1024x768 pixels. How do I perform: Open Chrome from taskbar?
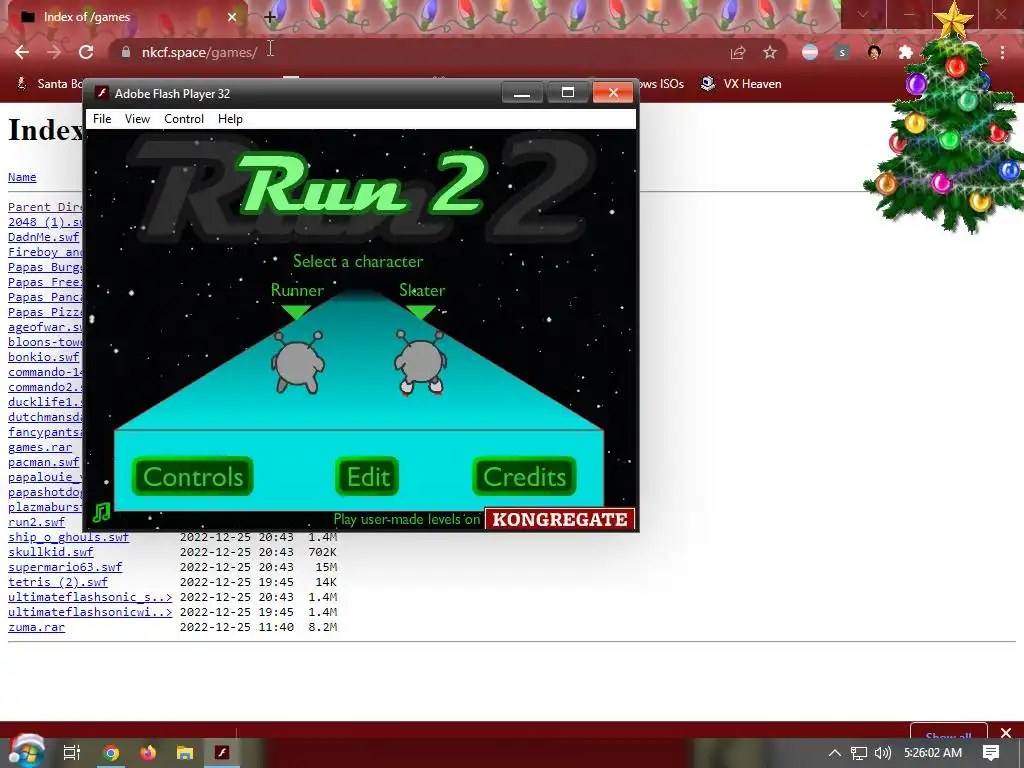coord(111,753)
